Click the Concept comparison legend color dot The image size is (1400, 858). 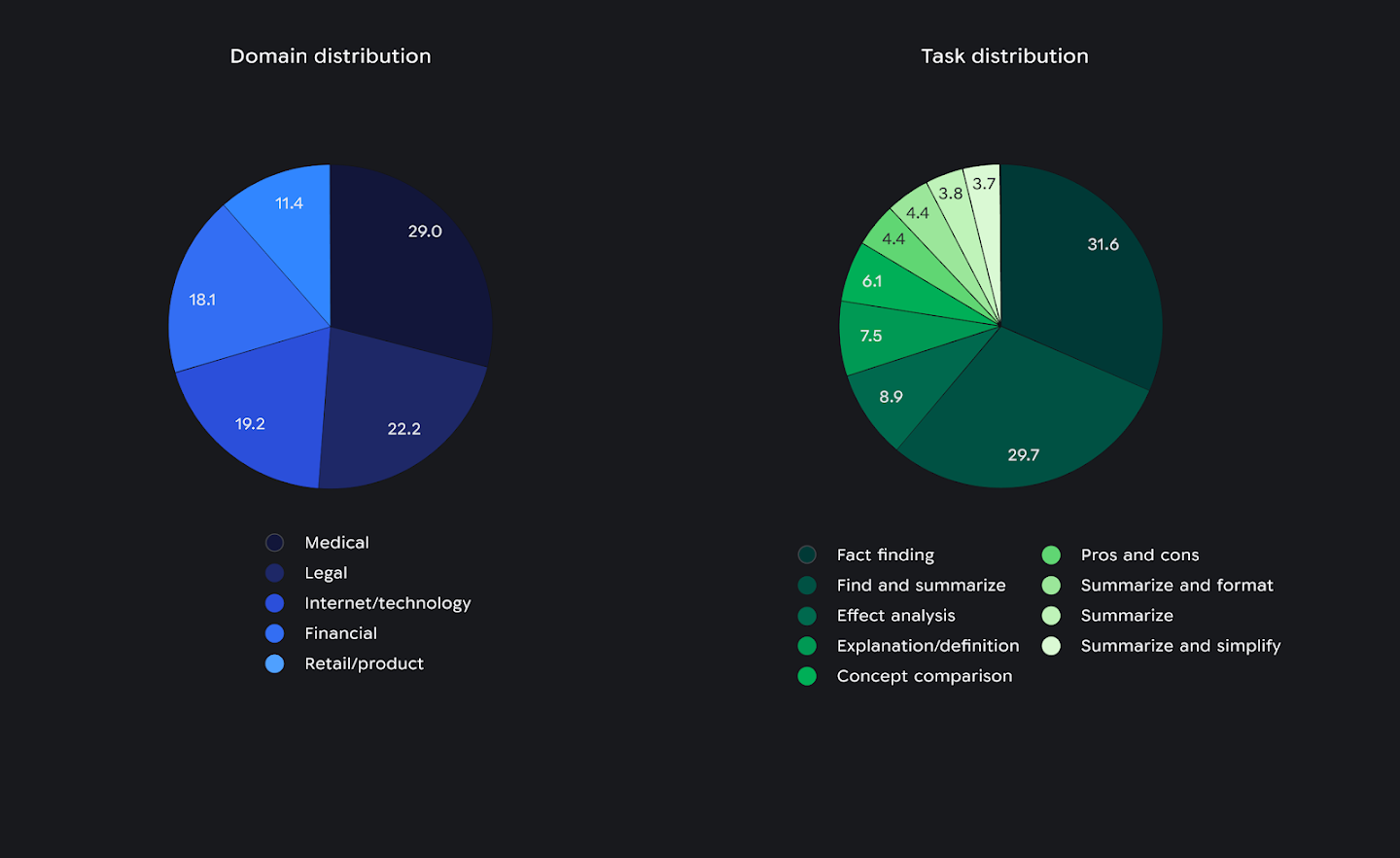point(807,675)
